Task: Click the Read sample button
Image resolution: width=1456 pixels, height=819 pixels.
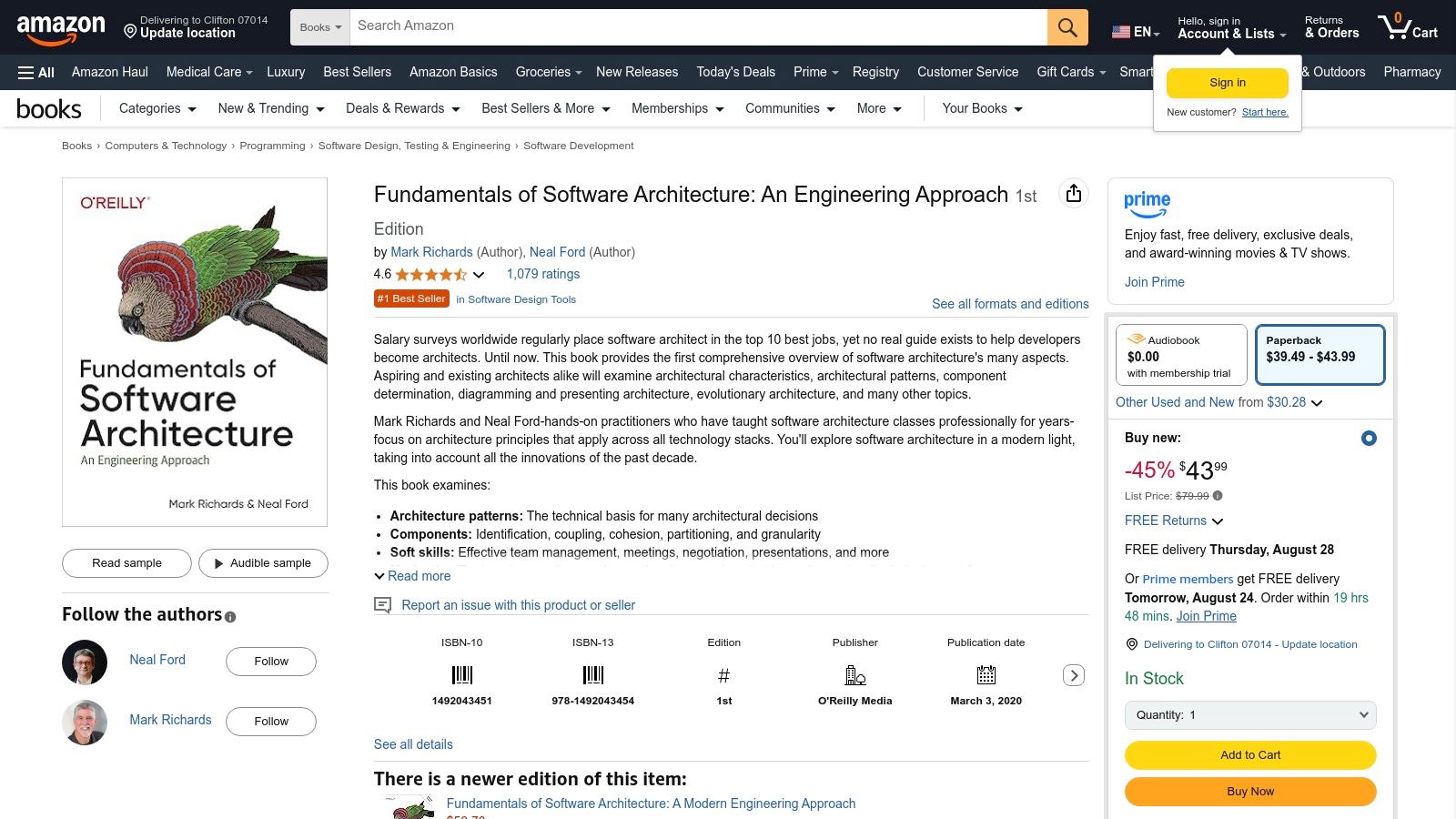Action: point(126,563)
